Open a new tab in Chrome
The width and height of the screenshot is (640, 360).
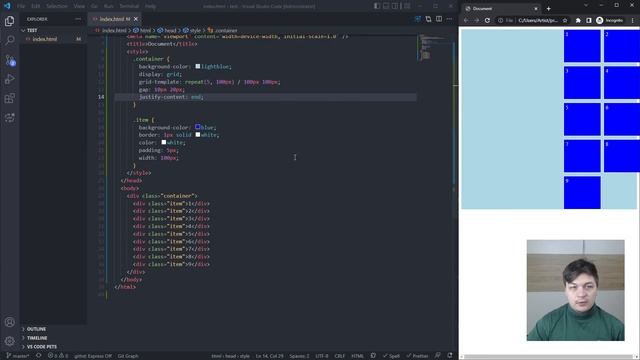[549, 9]
